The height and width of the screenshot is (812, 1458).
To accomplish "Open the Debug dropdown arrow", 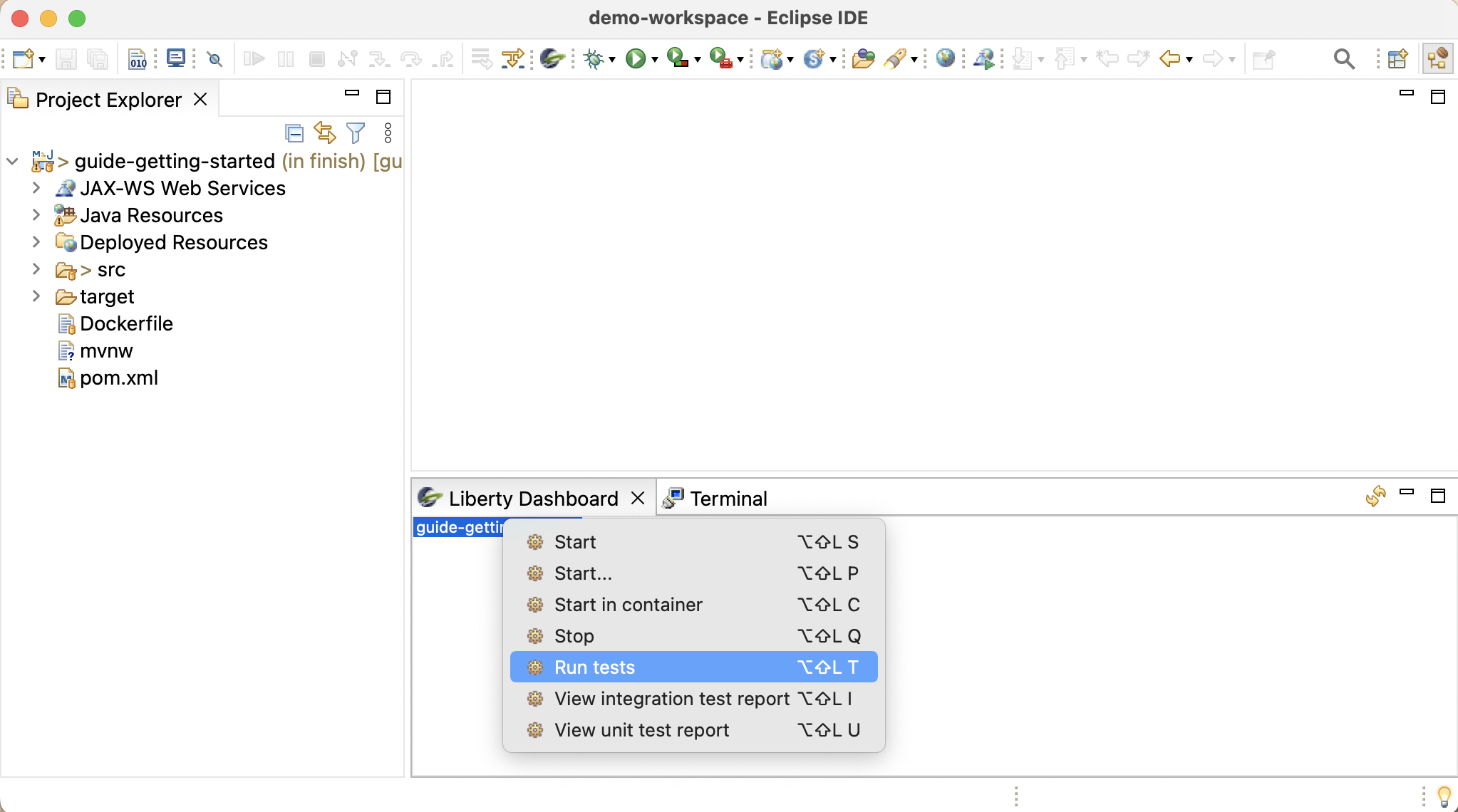I will coord(612,60).
